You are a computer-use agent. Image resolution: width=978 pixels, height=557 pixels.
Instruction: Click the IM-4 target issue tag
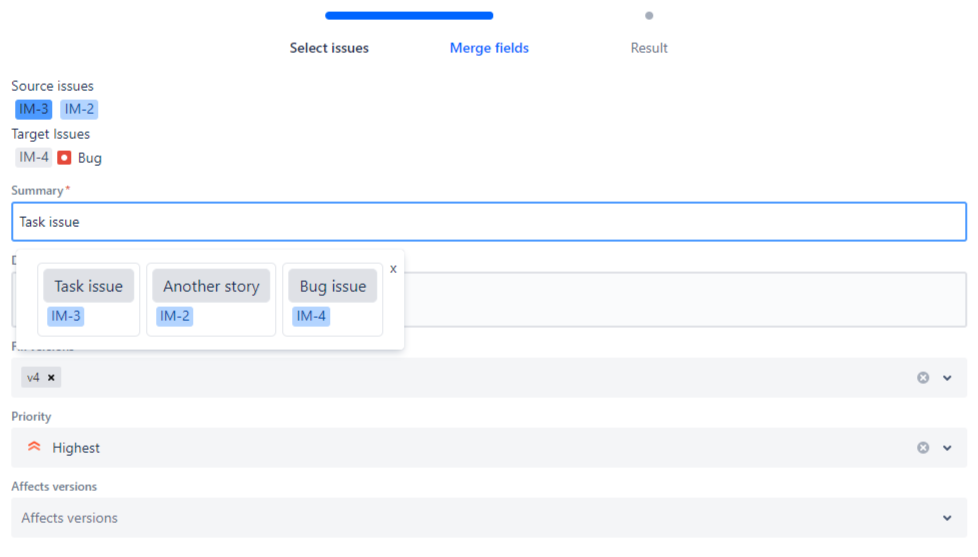coord(34,157)
